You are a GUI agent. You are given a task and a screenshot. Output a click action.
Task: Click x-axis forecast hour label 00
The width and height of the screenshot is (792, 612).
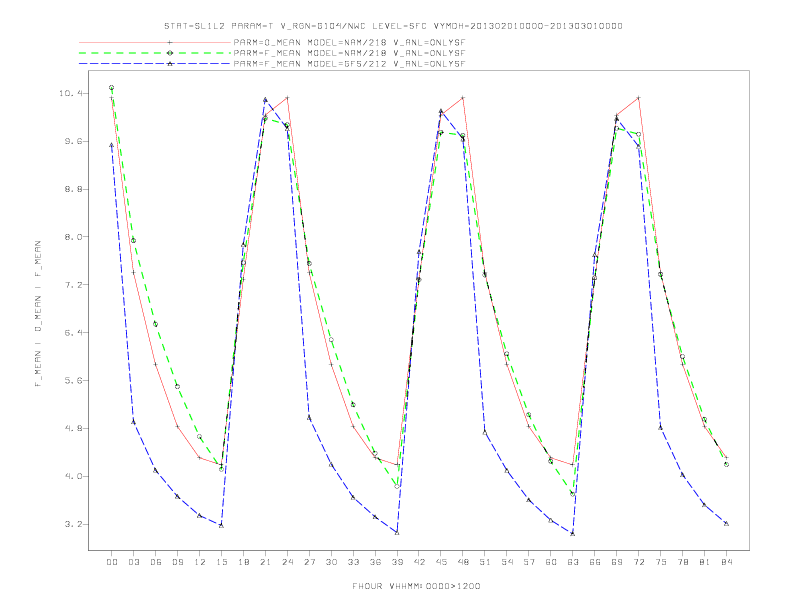(x=112, y=562)
